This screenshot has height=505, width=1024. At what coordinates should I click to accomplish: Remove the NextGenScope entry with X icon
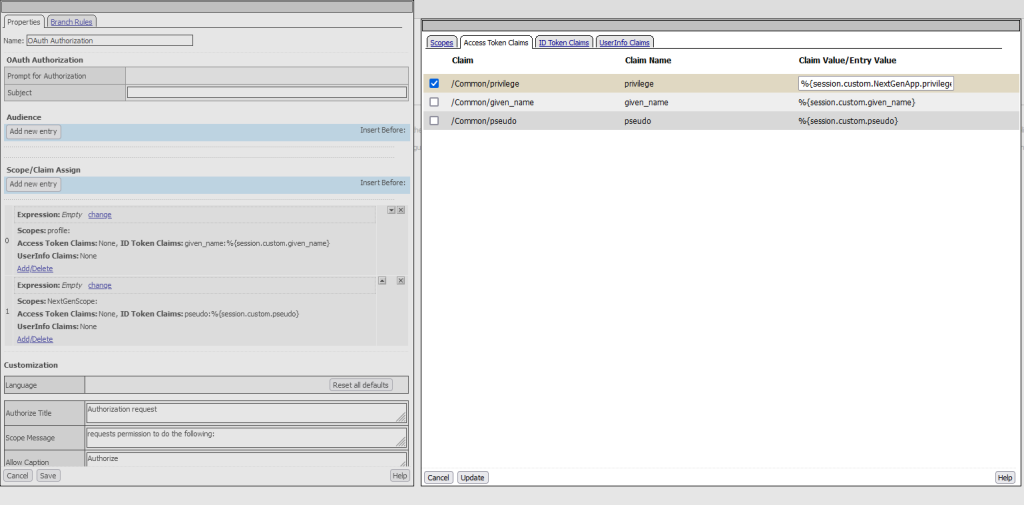[401, 281]
